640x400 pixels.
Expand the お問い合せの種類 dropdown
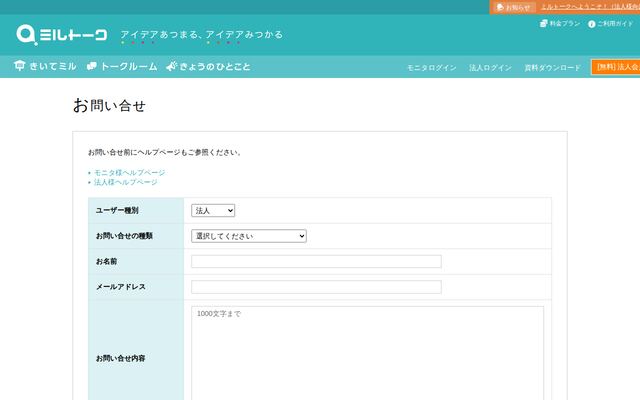[x=249, y=236]
